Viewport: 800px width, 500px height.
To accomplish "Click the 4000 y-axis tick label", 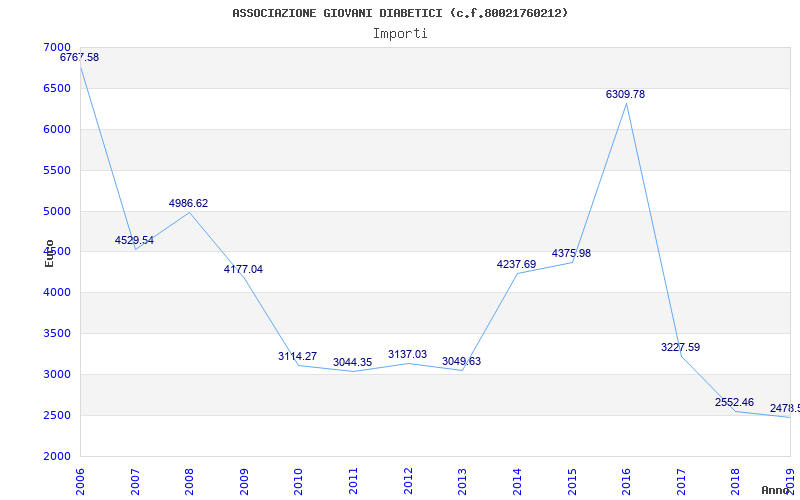I will (x=57, y=293).
